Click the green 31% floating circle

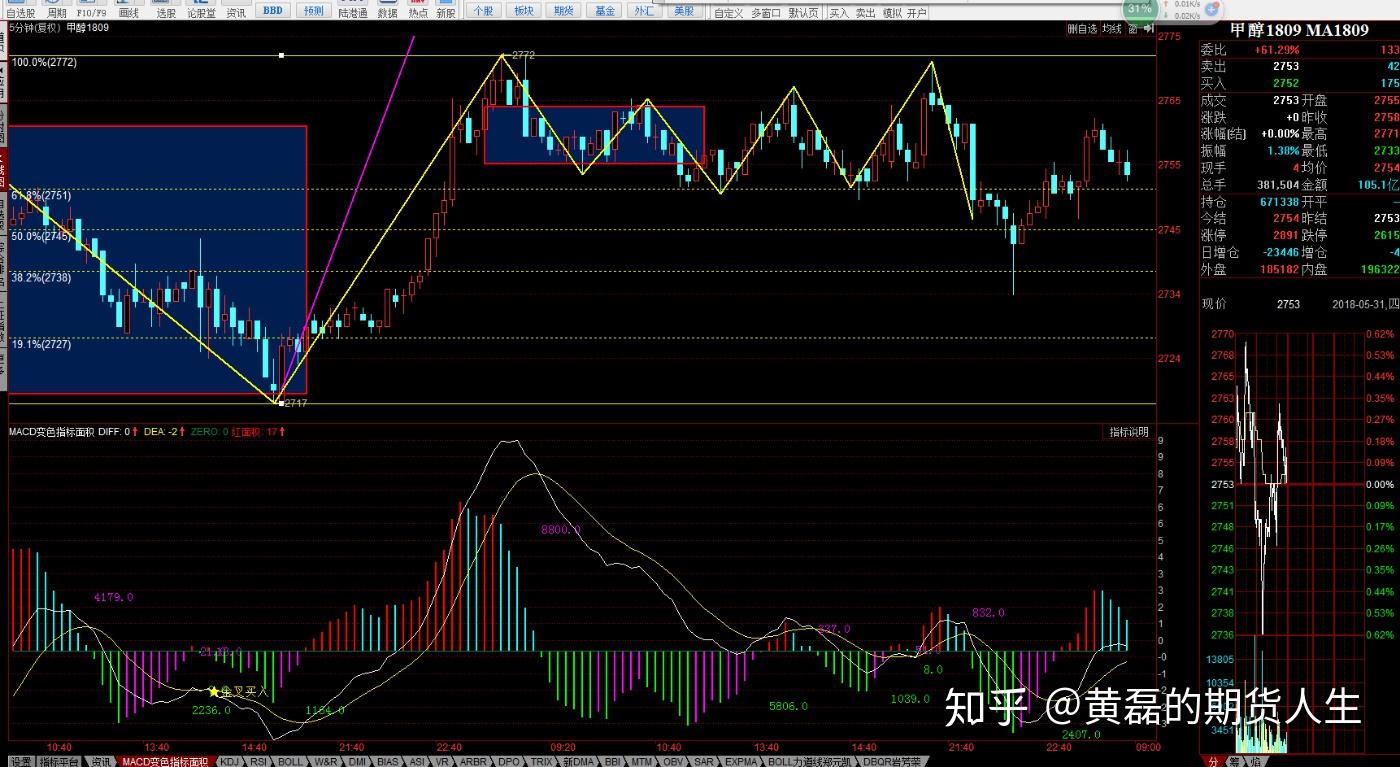click(1138, 8)
